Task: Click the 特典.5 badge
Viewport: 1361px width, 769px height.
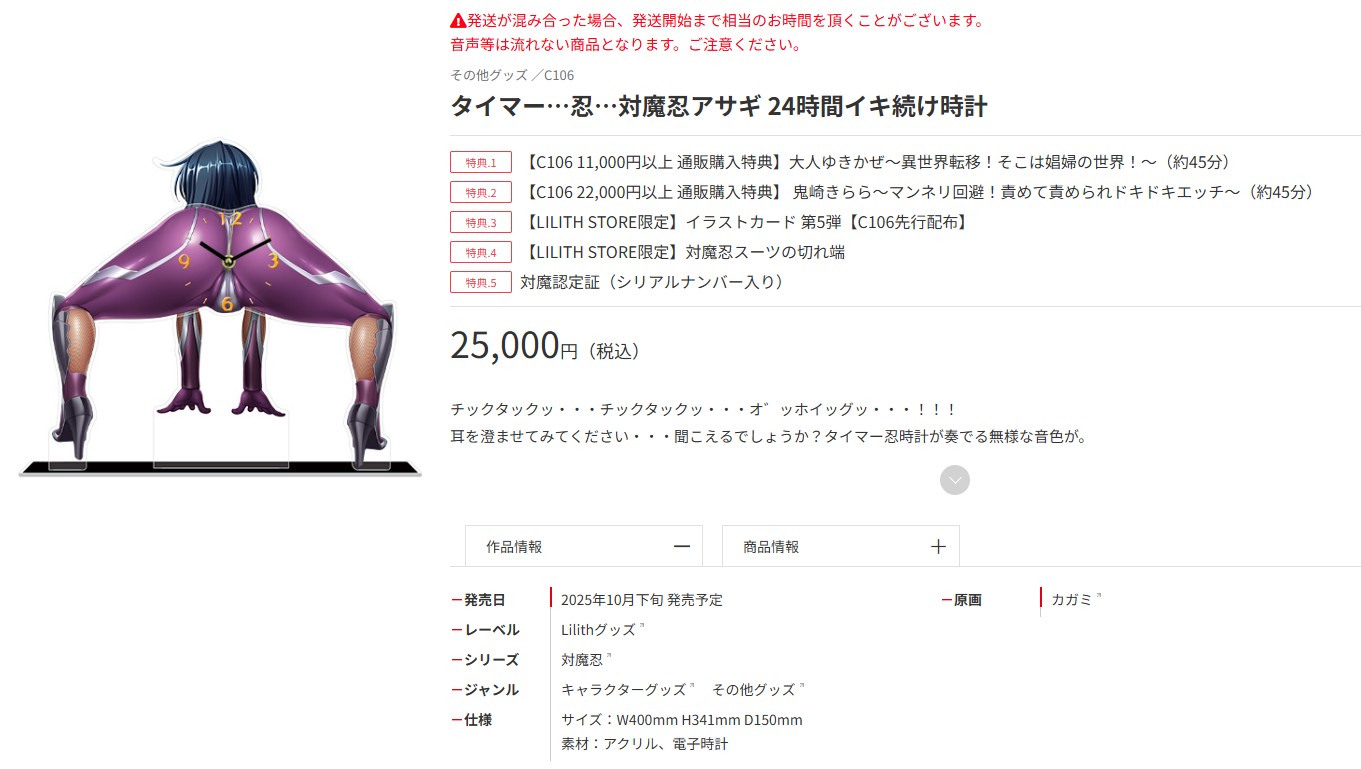Action: [481, 282]
